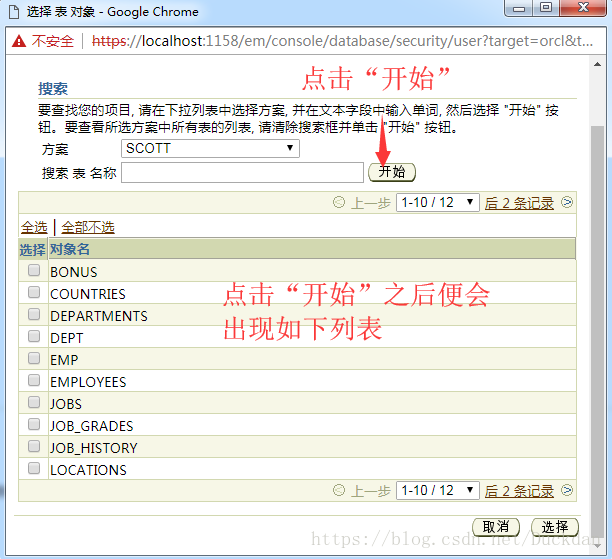
Task: Click the page document icon in title bar
Action: 14,12
